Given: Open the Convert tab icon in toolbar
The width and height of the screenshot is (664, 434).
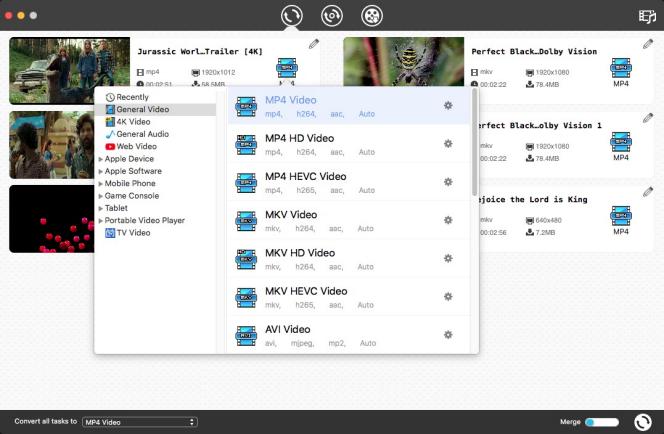Looking at the screenshot, I should [292, 16].
